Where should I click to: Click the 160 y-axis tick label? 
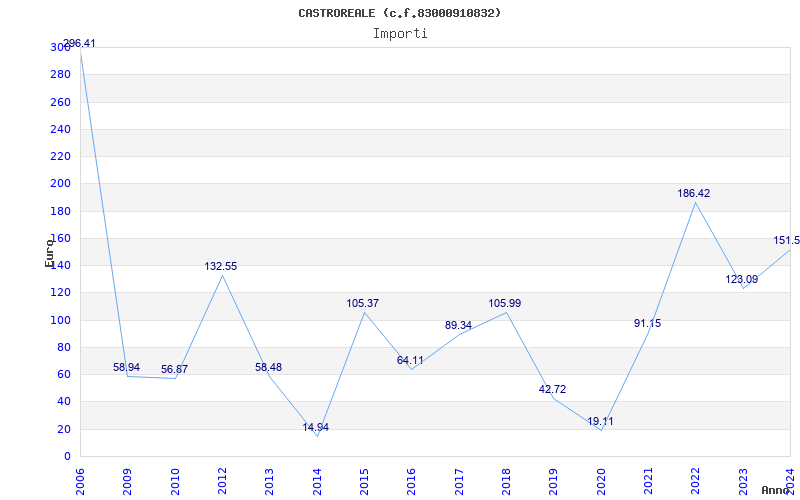pyautogui.click(x=61, y=238)
